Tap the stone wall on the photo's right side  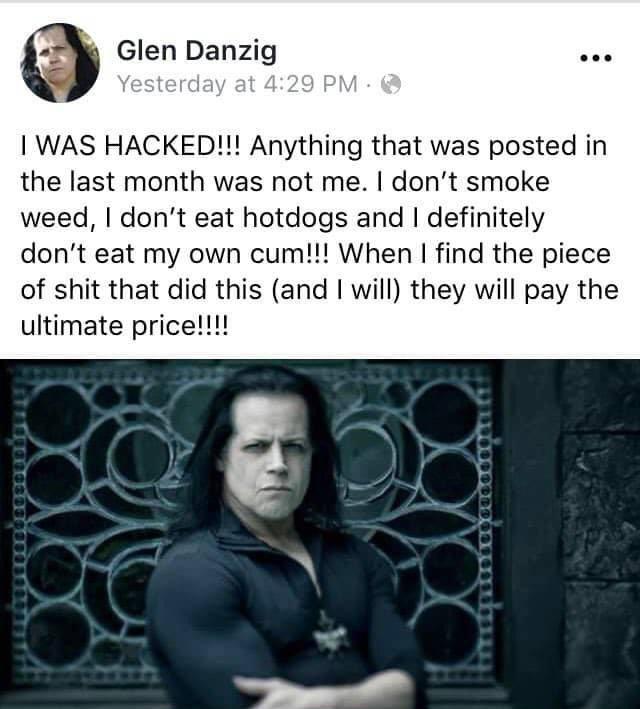(599, 534)
